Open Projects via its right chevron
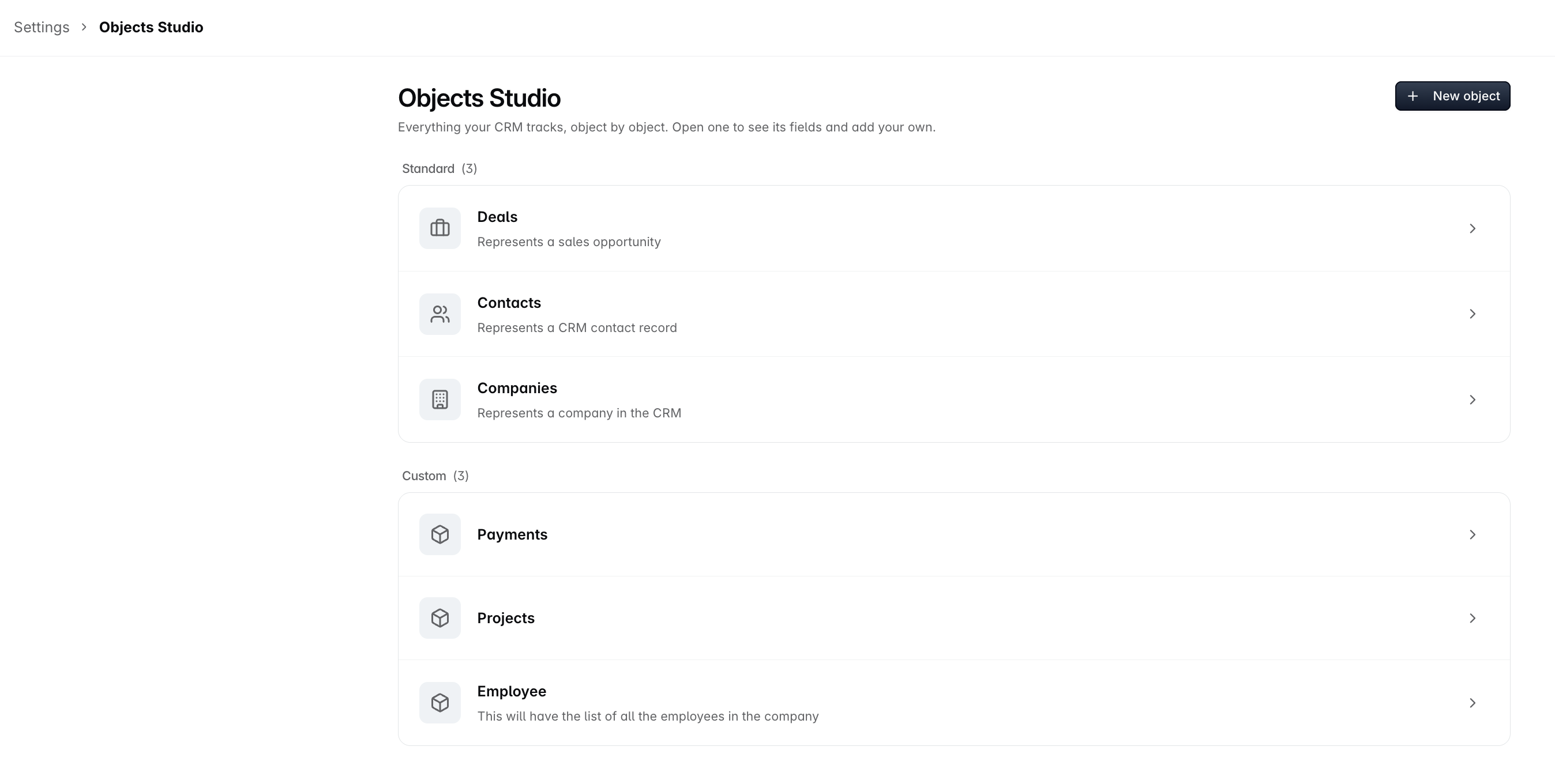Viewport: 1555px width, 784px height. pyautogui.click(x=1473, y=618)
